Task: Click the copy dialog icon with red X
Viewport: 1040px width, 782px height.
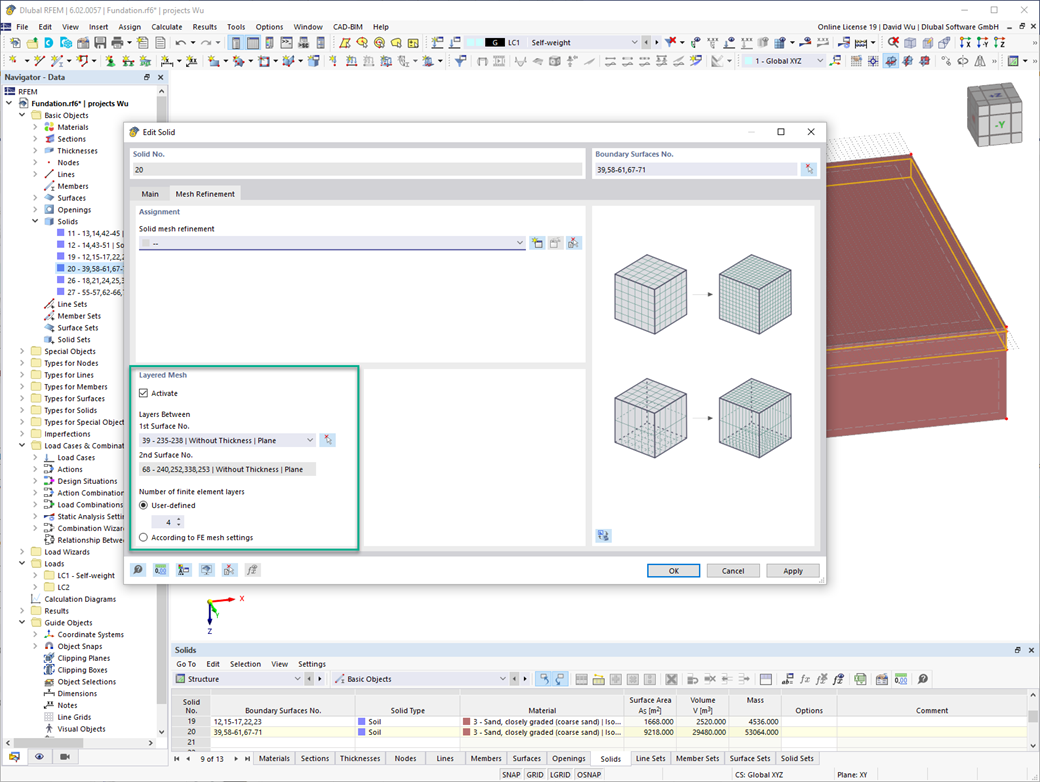Action: click(229, 570)
